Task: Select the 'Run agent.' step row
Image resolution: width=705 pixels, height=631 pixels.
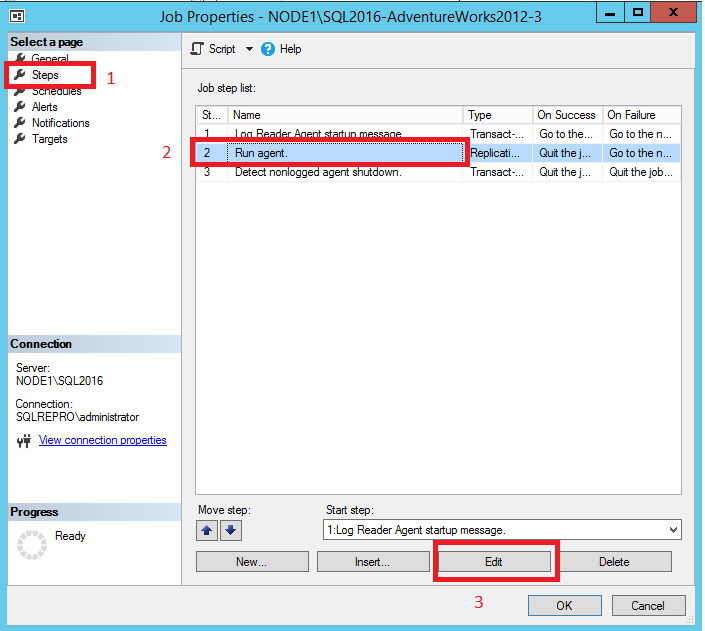Action: [438, 153]
